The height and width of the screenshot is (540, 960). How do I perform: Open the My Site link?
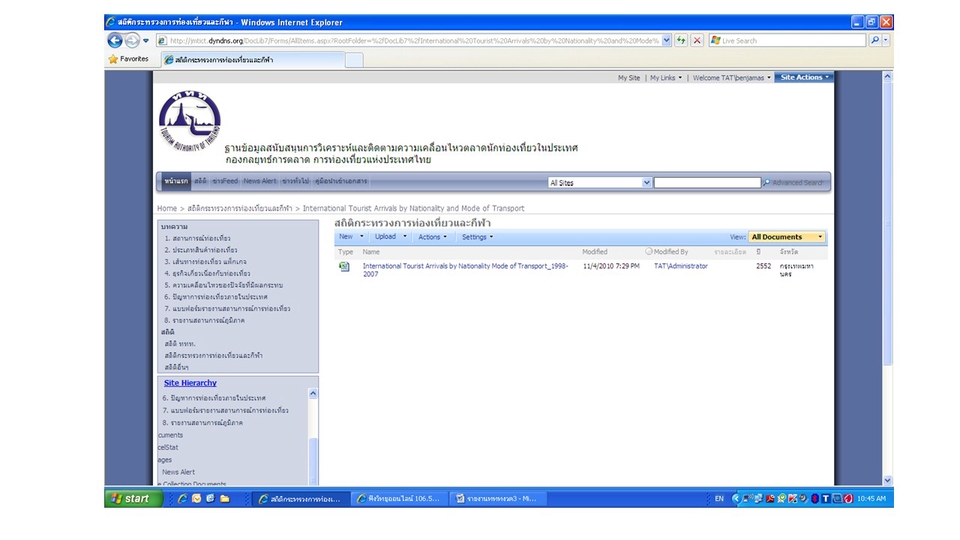point(629,78)
